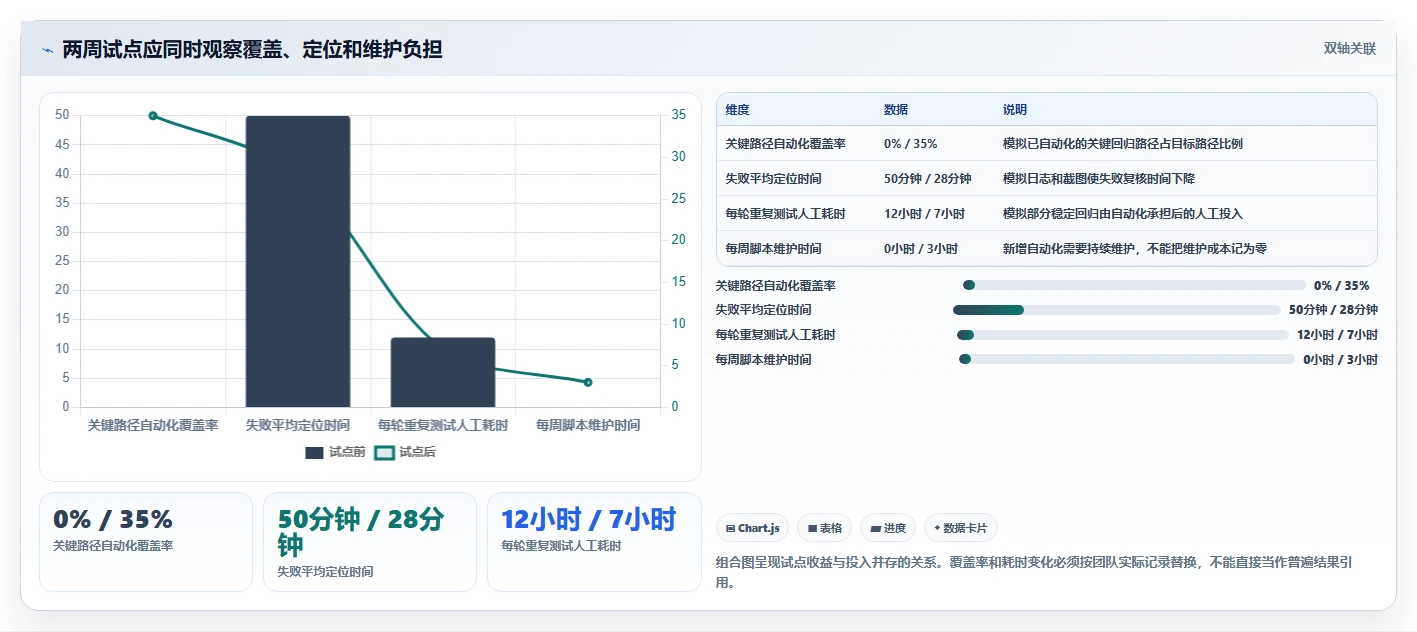Click the short dark bar for 每轮重复测试人工耗时
Viewport: 1417px width, 632px height.
click(x=443, y=372)
